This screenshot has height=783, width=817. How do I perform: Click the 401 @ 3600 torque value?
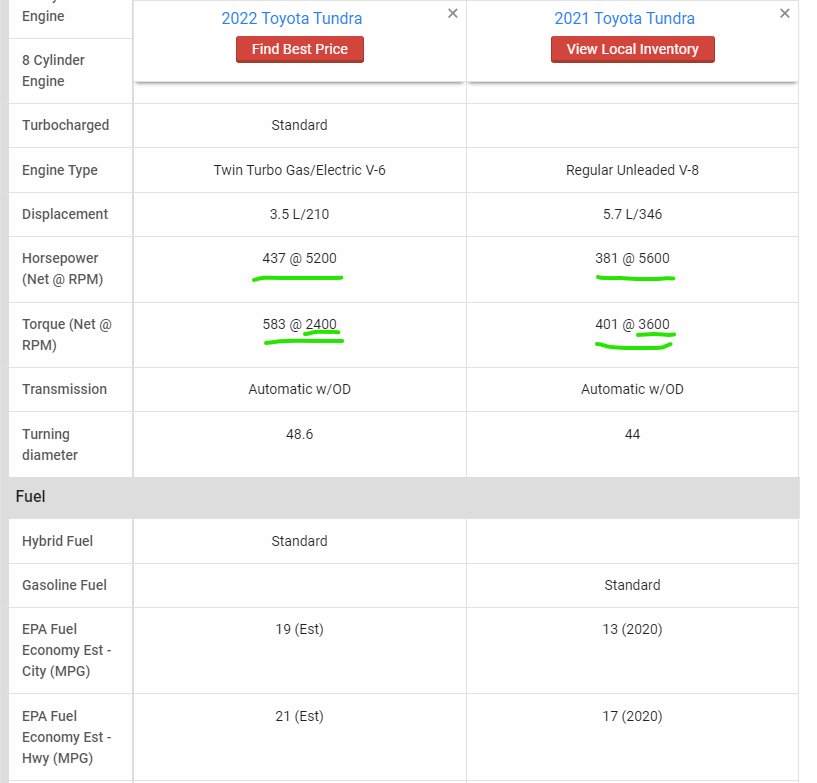[x=633, y=324]
